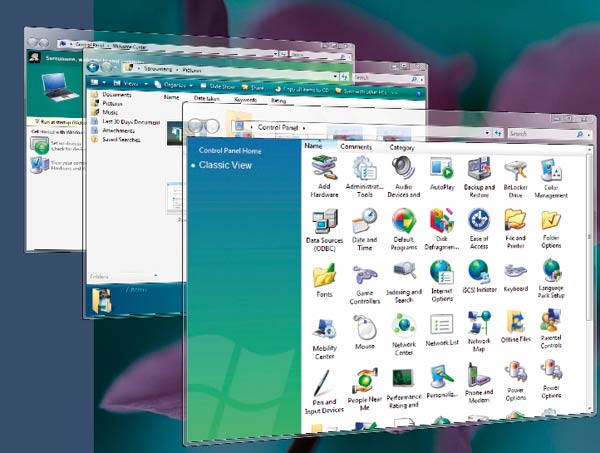This screenshot has height=453, width=600.
Task: Open Data Sources (ODBC) icon
Action: (x=324, y=221)
